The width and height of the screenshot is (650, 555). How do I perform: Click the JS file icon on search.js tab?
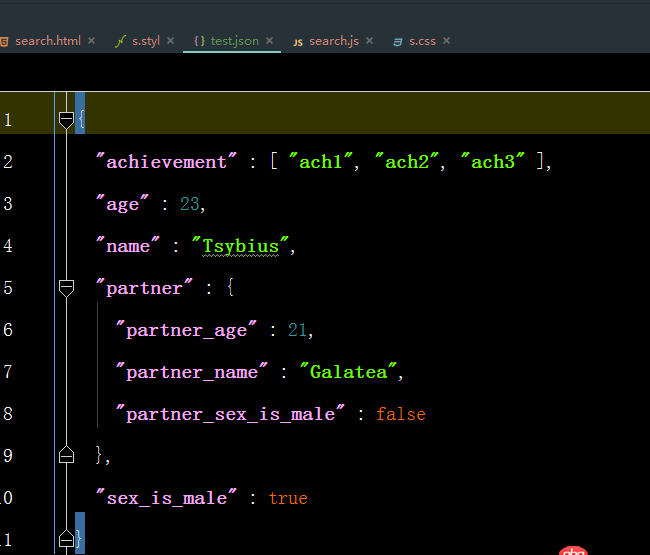click(298, 42)
